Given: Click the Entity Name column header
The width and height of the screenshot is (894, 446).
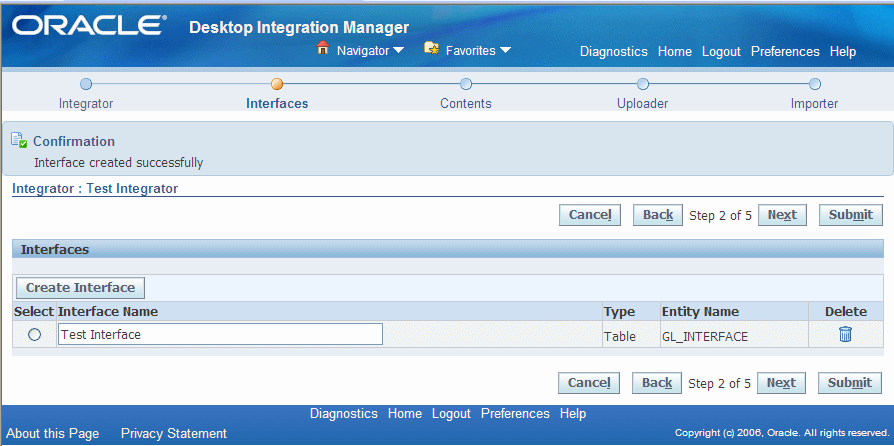Looking at the screenshot, I should (x=700, y=311).
